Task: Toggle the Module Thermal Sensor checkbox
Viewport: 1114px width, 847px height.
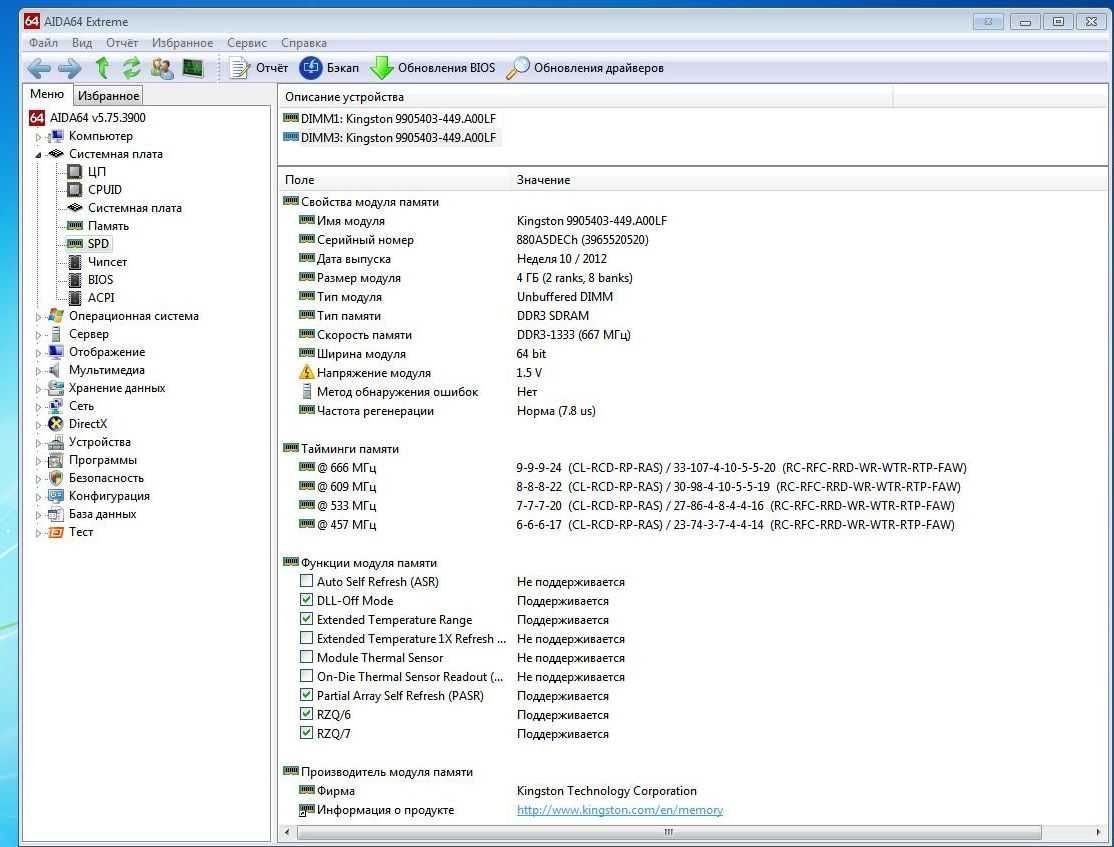Action: pyautogui.click(x=306, y=657)
